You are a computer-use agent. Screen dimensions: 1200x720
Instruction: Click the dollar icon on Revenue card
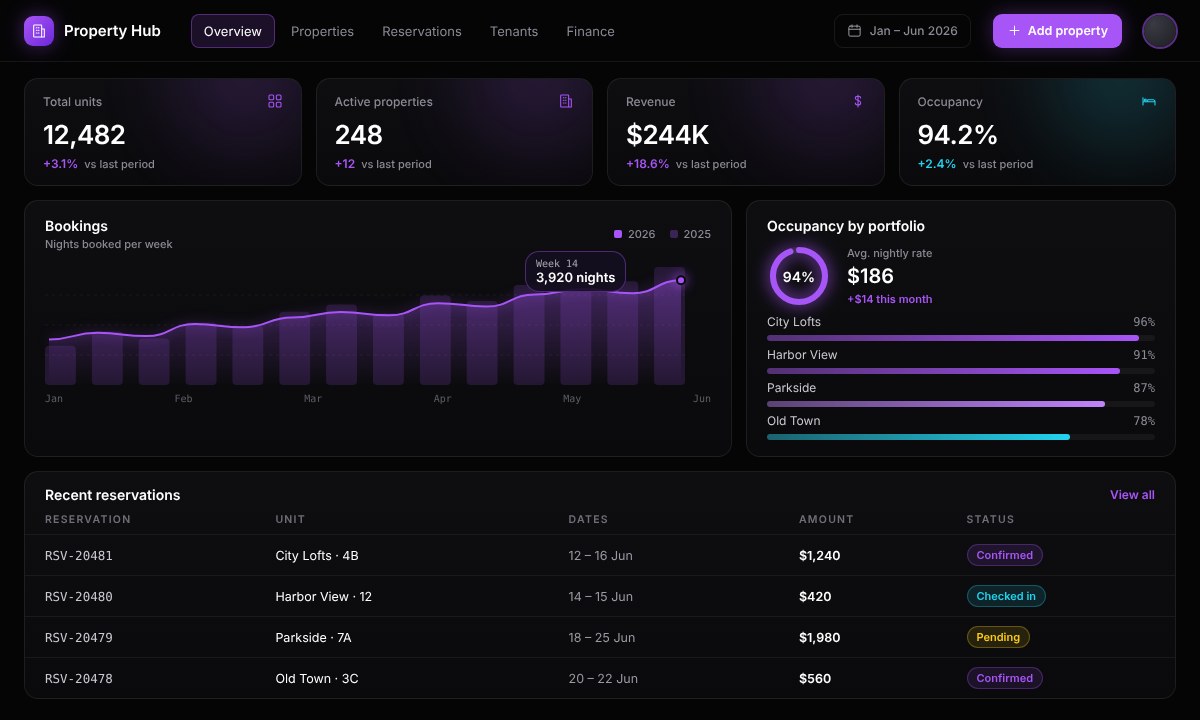coord(858,101)
